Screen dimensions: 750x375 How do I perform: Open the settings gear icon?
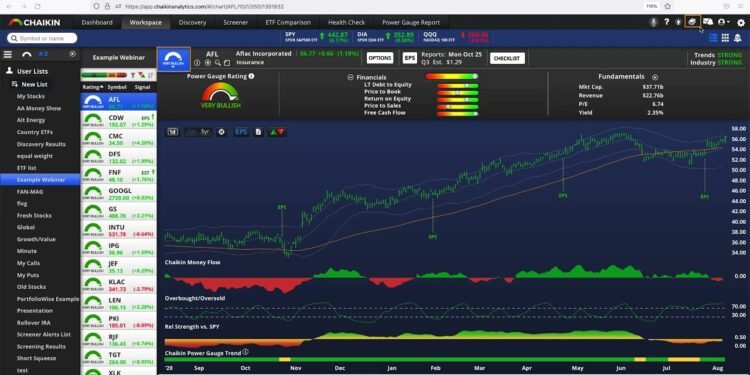click(x=741, y=22)
